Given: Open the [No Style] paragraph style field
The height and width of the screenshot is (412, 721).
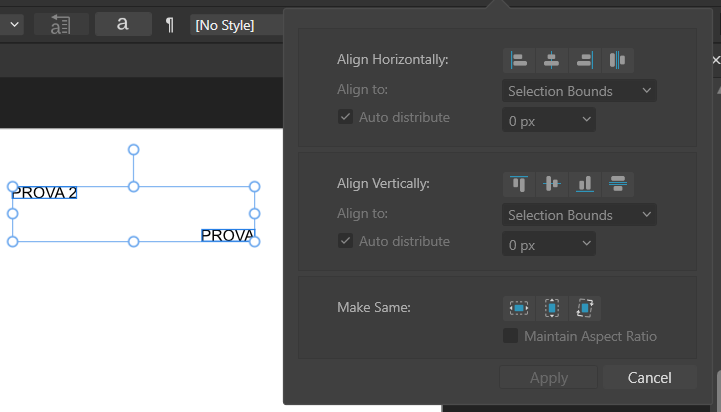Looking at the screenshot, I should coord(236,25).
